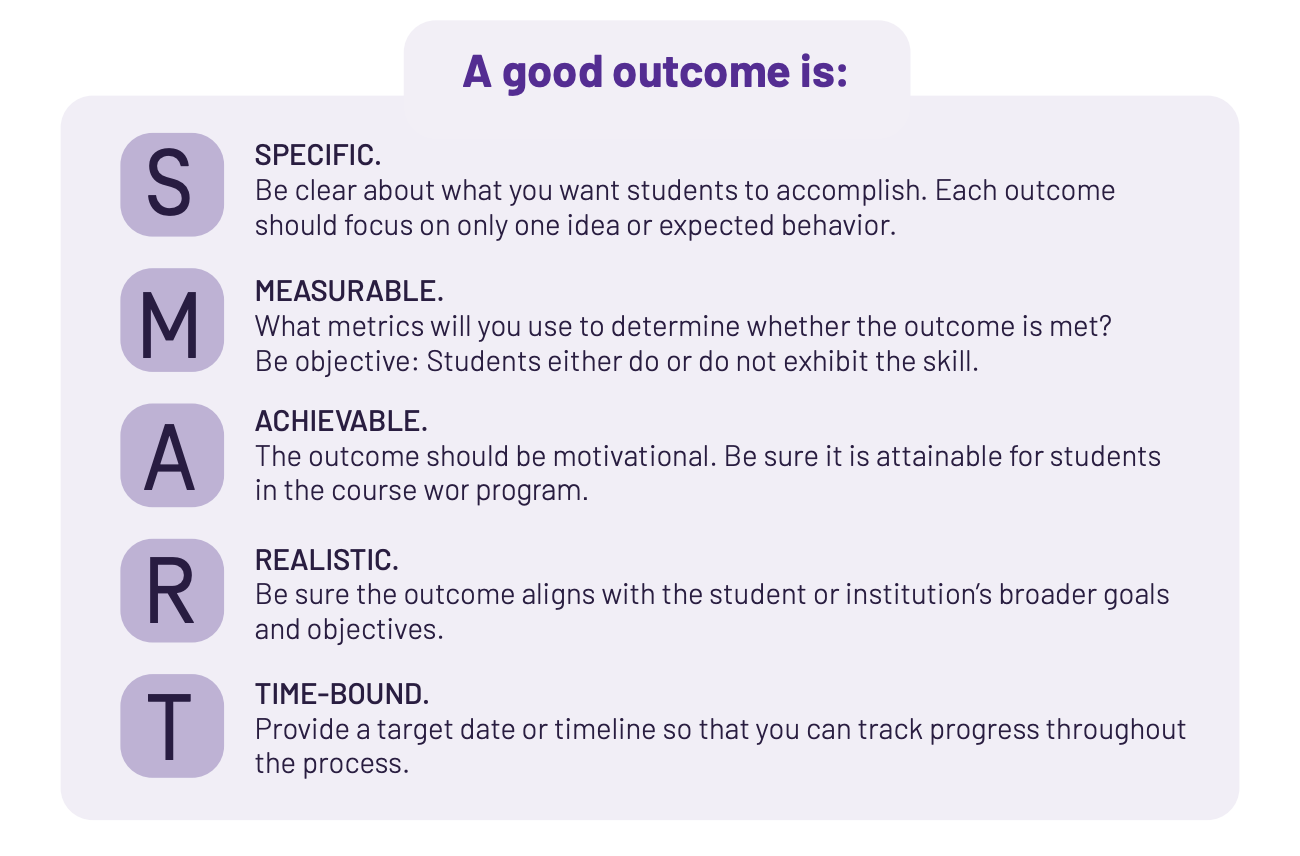
Task: Click 'should focus on only one idea' line
Action: tap(575, 226)
